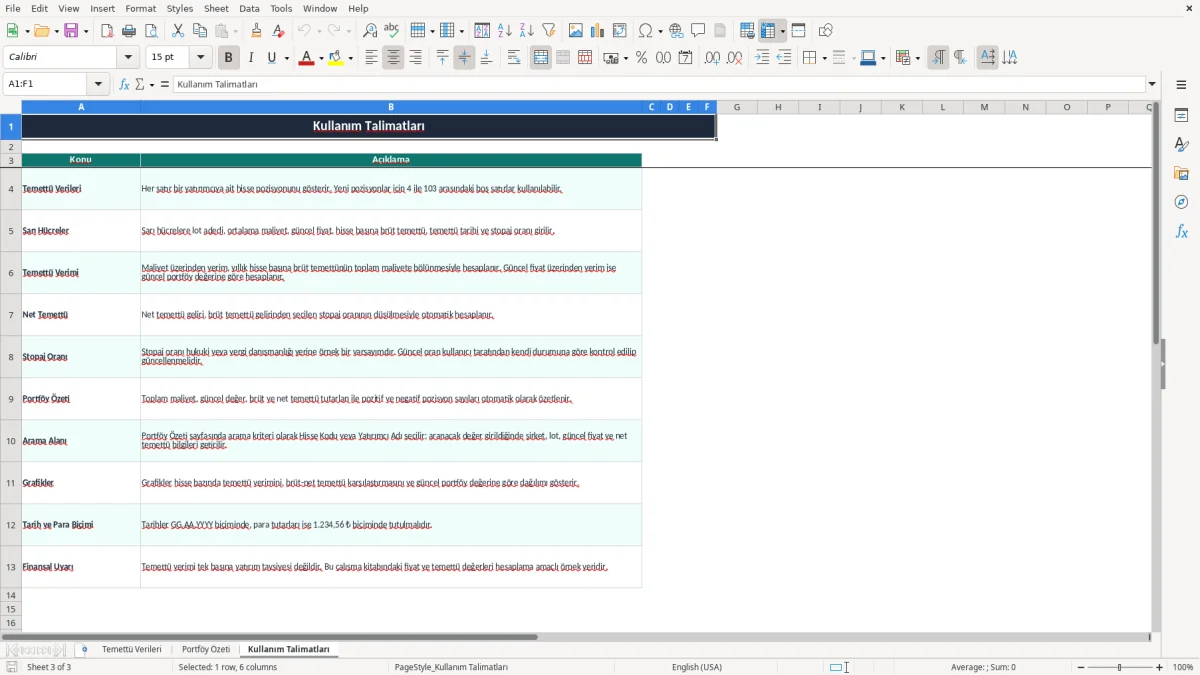This screenshot has width=1200, height=675.
Task: Open the Open-file recent documents arrow
Action: (55, 31)
